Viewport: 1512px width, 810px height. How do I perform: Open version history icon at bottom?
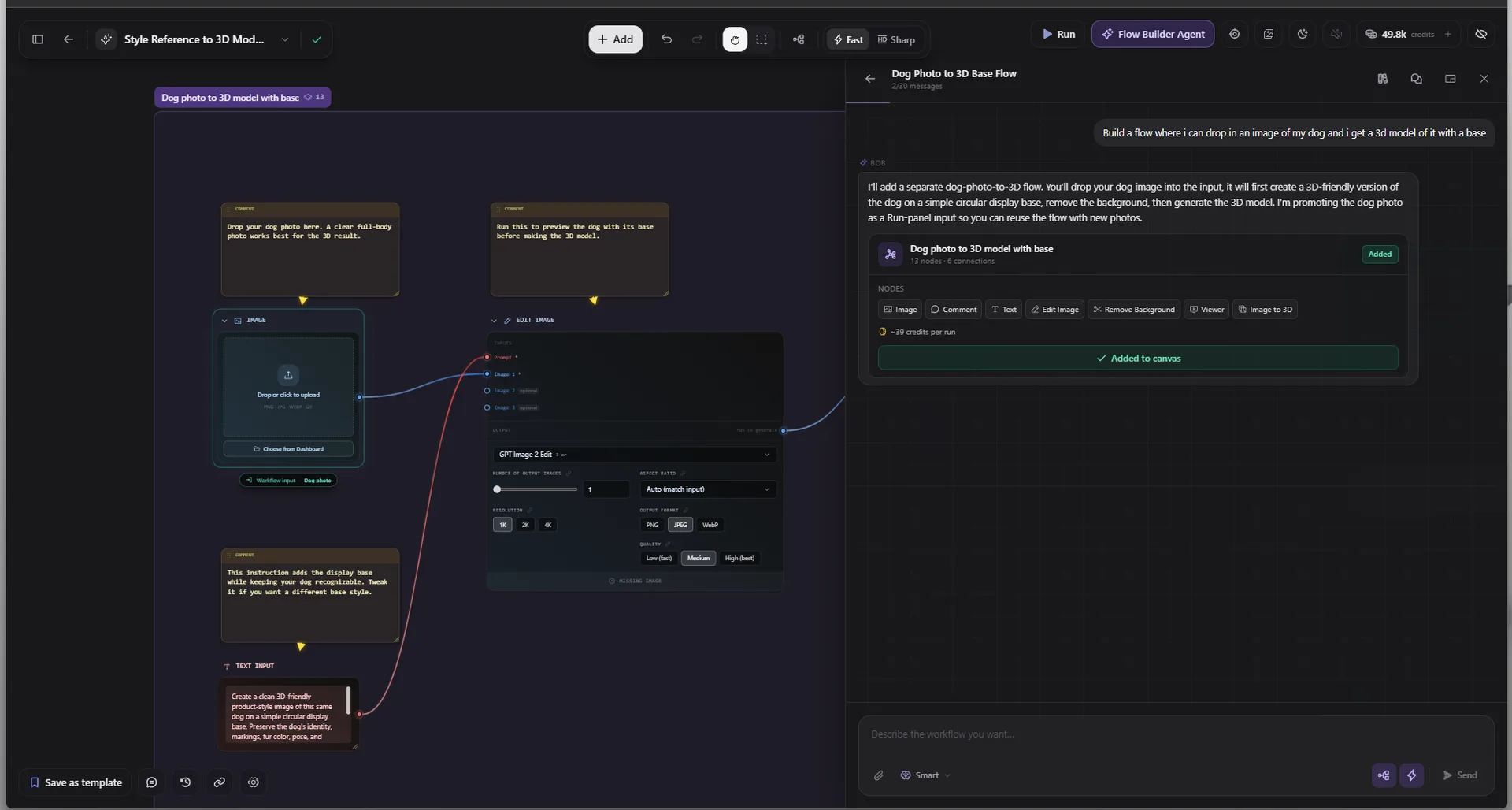(185, 782)
